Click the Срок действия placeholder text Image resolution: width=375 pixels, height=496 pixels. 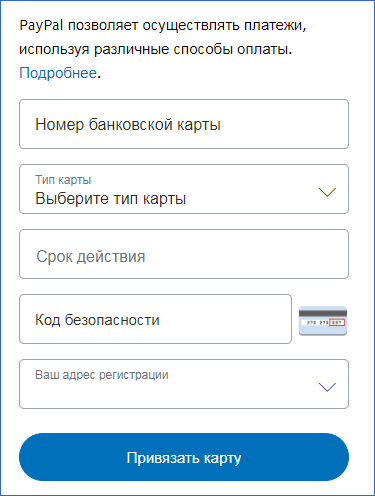[x=91, y=257]
